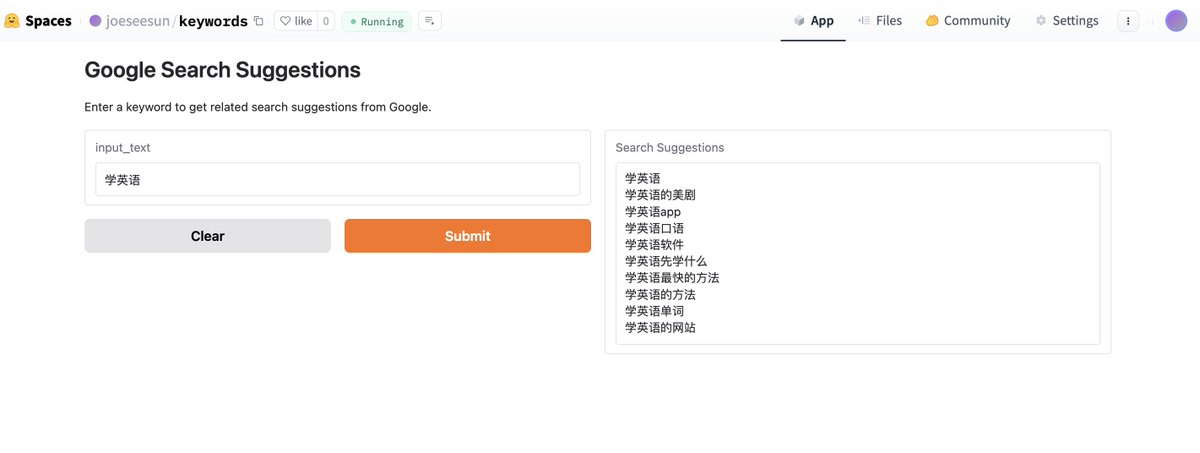Select the suggestion 学英语的方法
The height and width of the screenshot is (453, 1200).
[660, 294]
